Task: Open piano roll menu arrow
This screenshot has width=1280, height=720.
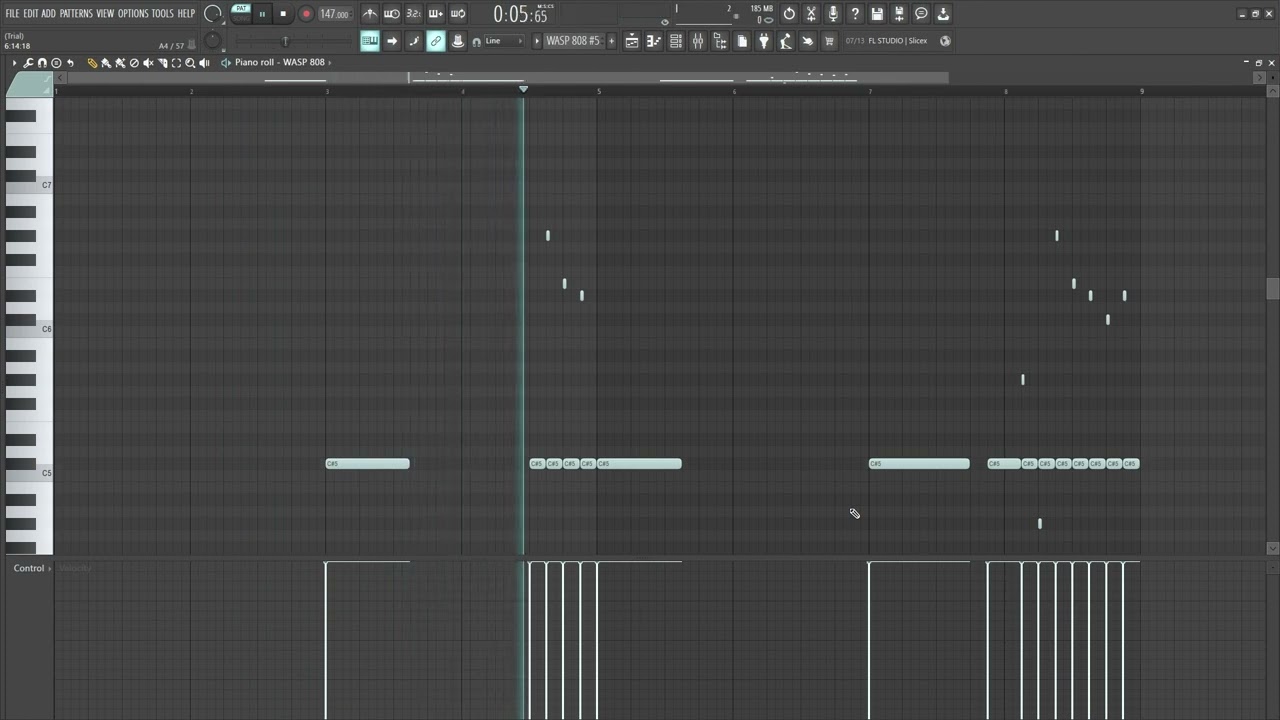Action: click(x=14, y=63)
